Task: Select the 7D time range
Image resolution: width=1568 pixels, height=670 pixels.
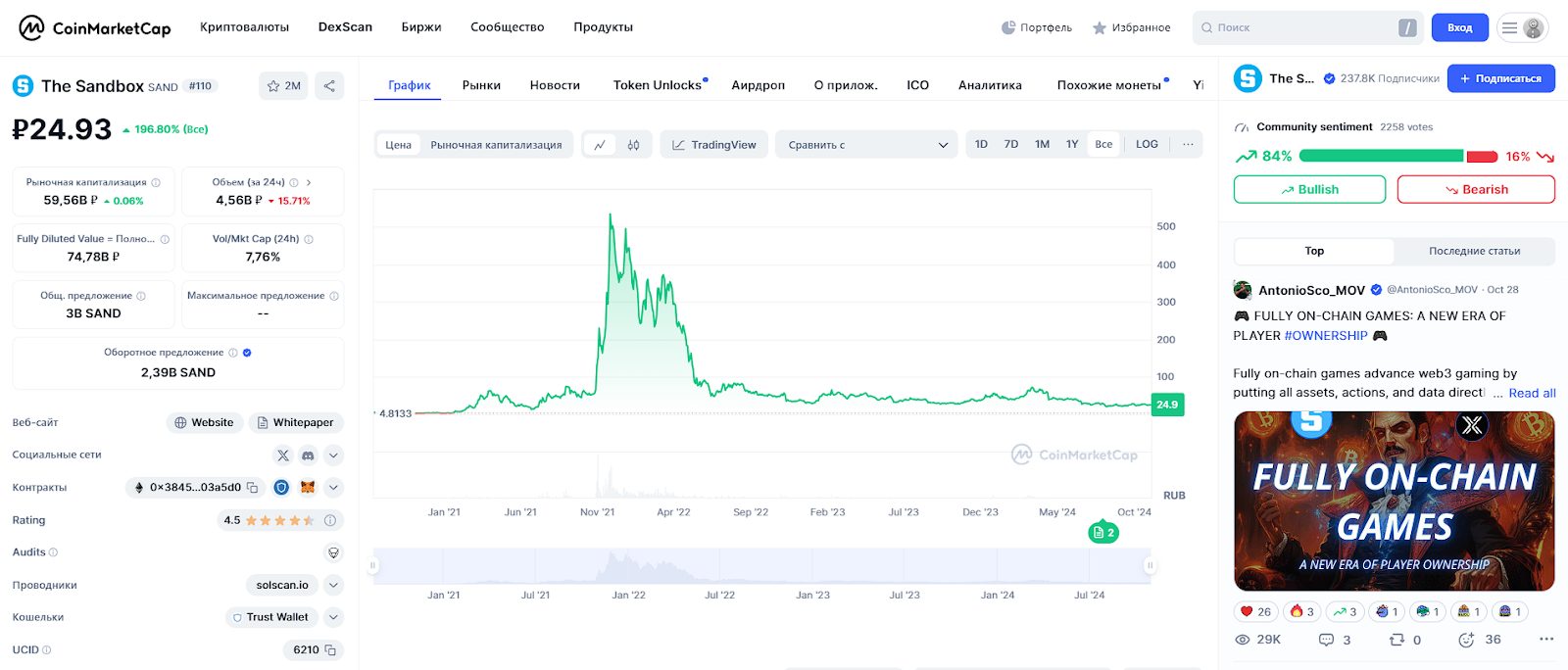Action: pos(1011,144)
